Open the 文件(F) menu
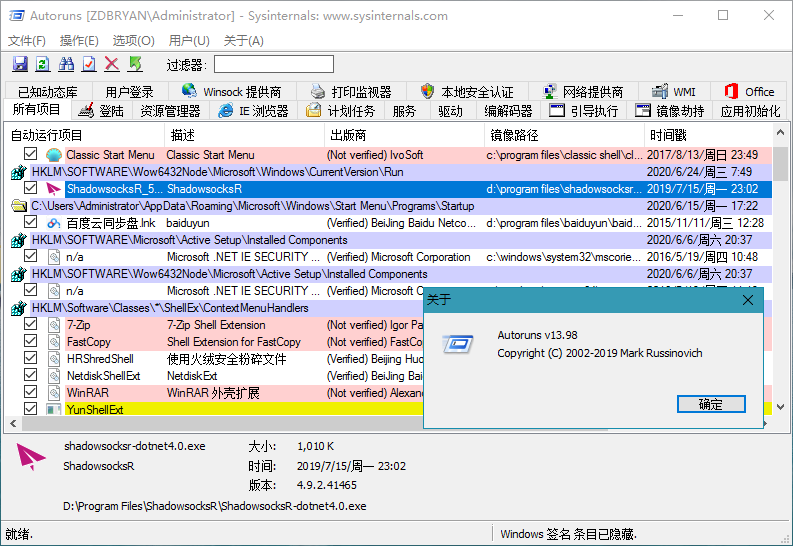 point(27,41)
